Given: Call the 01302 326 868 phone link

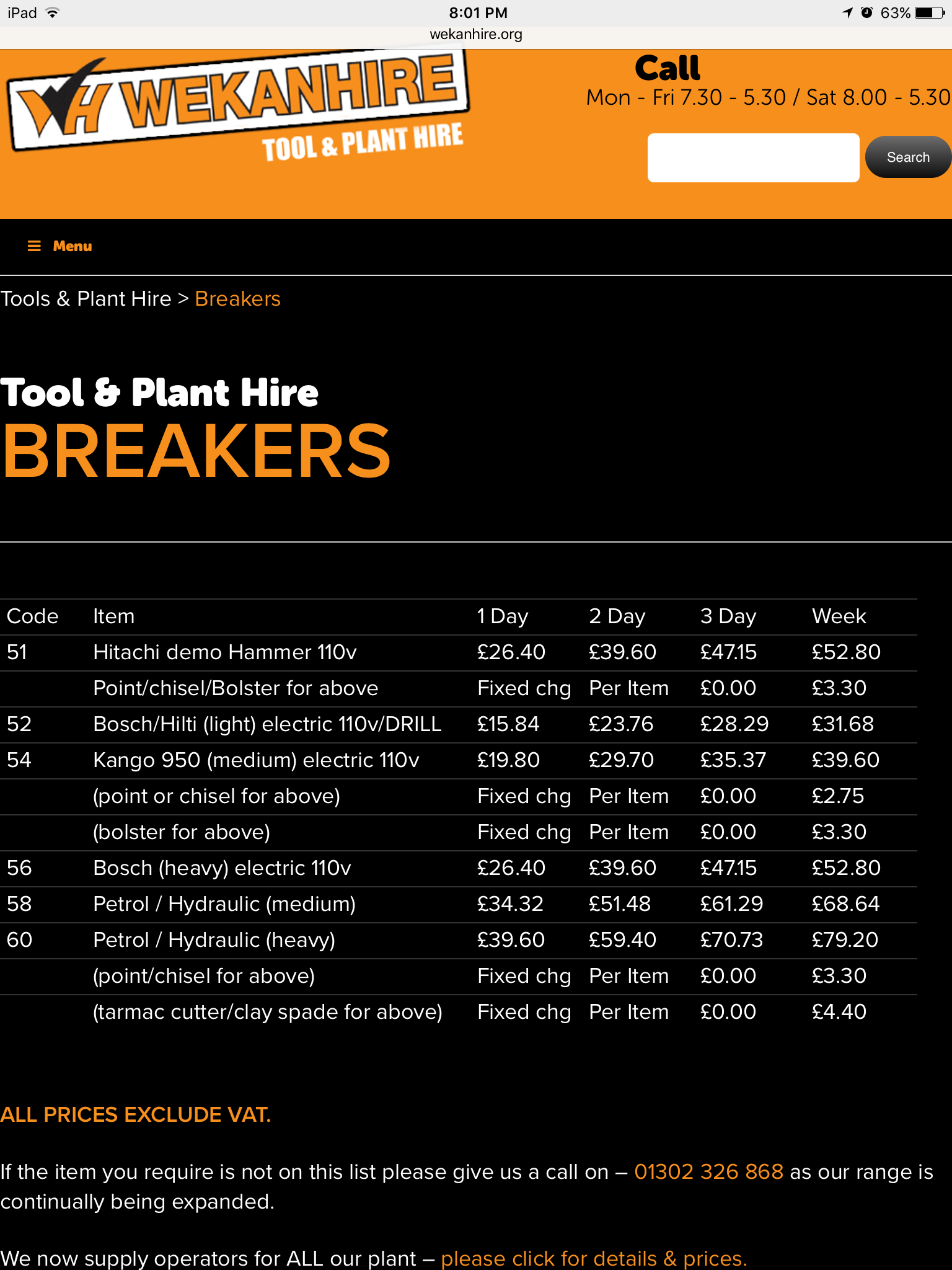Looking at the screenshot, I should point(709,1171).
